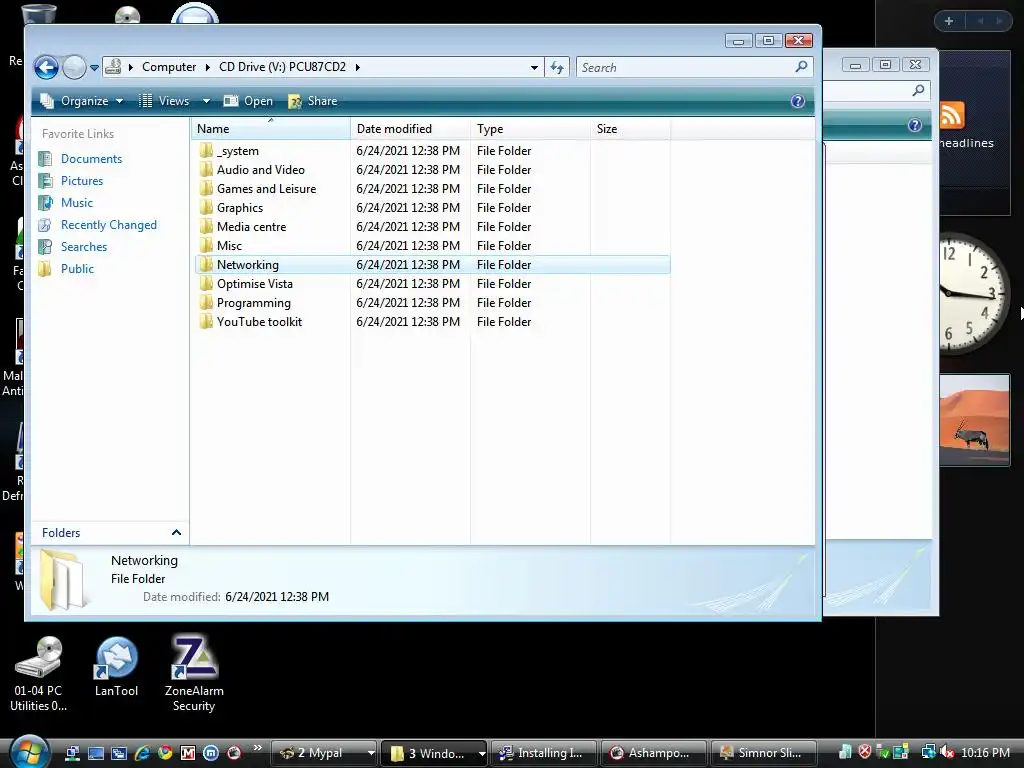
Task: Select the Misc folder
Action: (x=229, y=246)
